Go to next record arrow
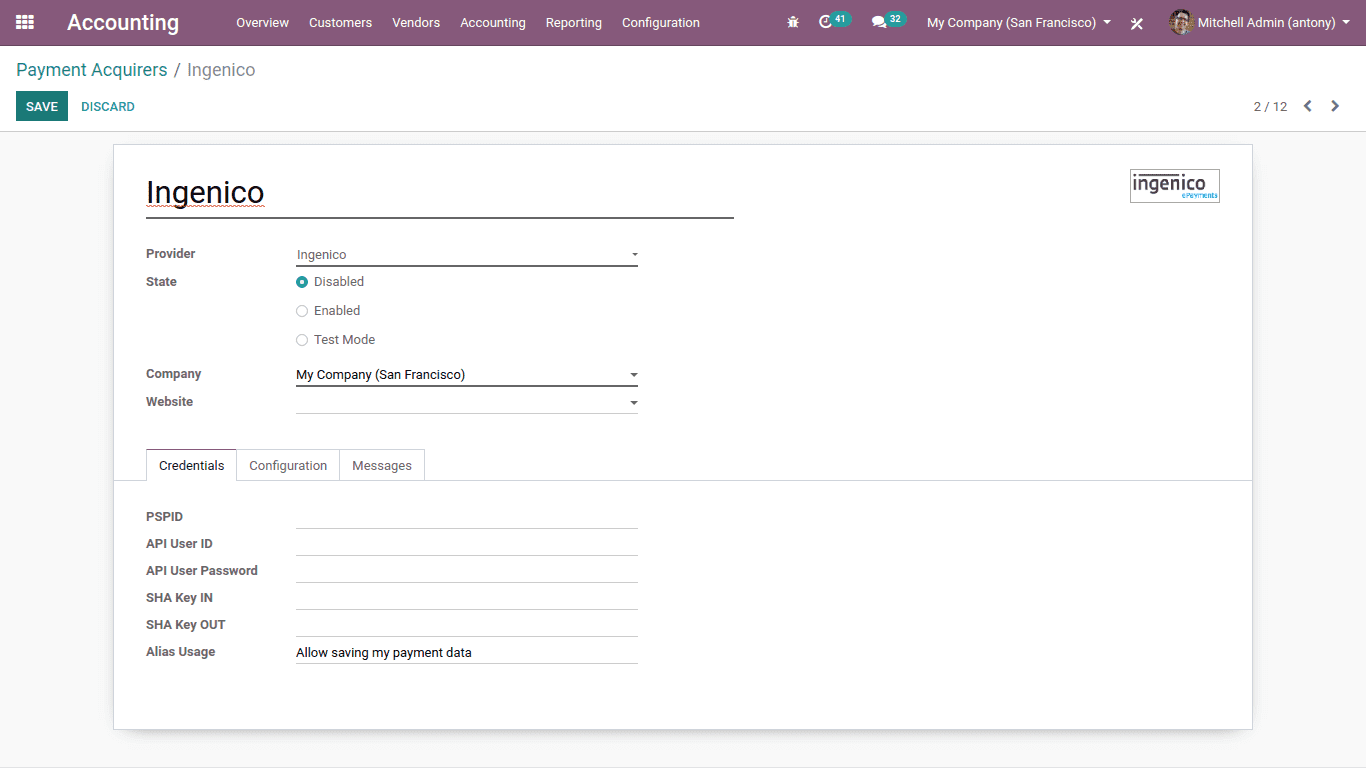The image size is (1366, 768). point(1335,106)
